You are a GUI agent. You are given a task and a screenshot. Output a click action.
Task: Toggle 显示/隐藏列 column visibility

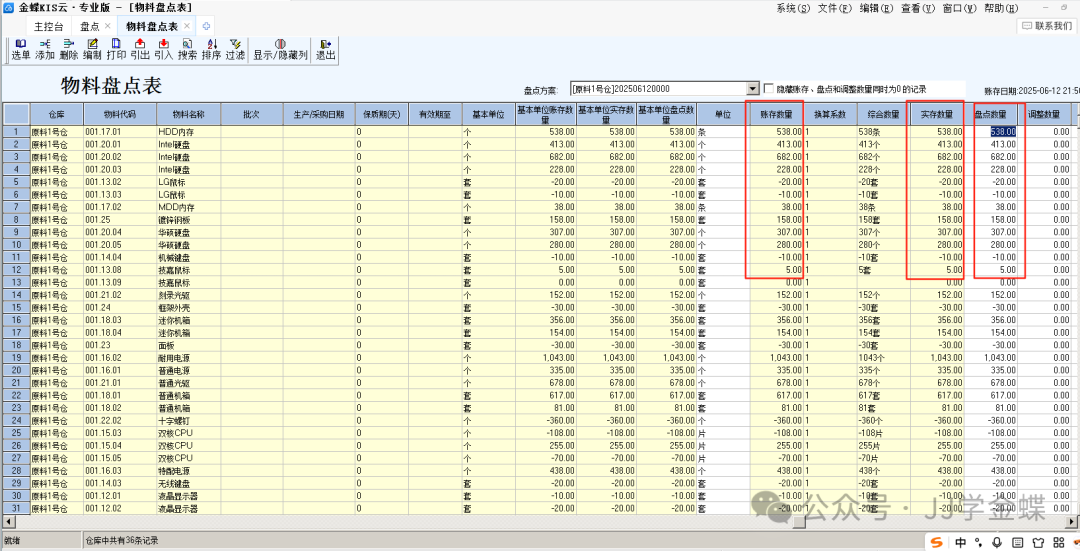(277, 49)
